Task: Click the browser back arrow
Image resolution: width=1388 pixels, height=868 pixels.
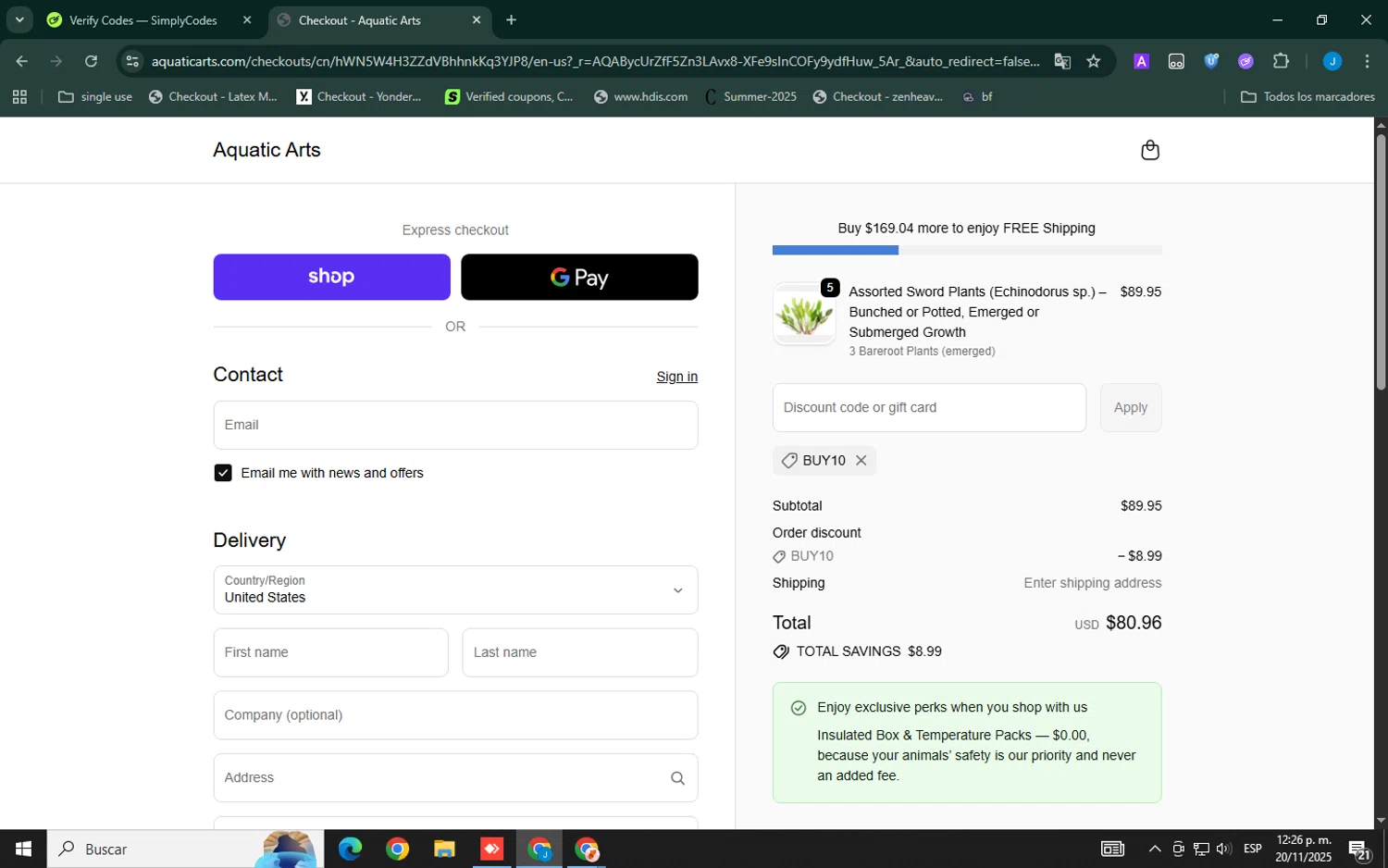Action: [x=21, y=61]
